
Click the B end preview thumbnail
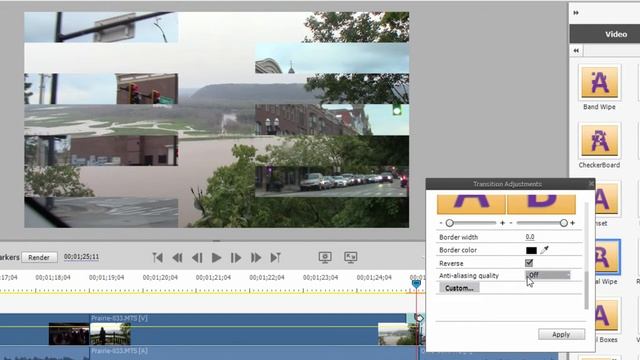coord(542,204)
